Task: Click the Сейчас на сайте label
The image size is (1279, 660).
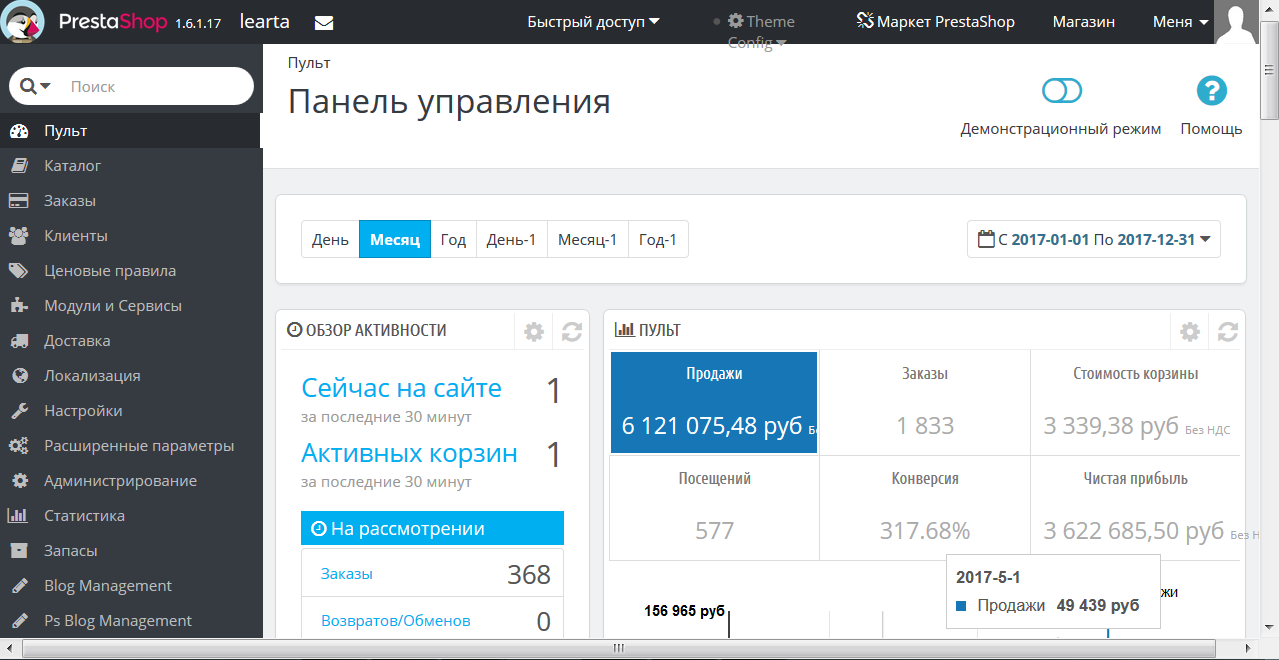Action: point(401,388)
